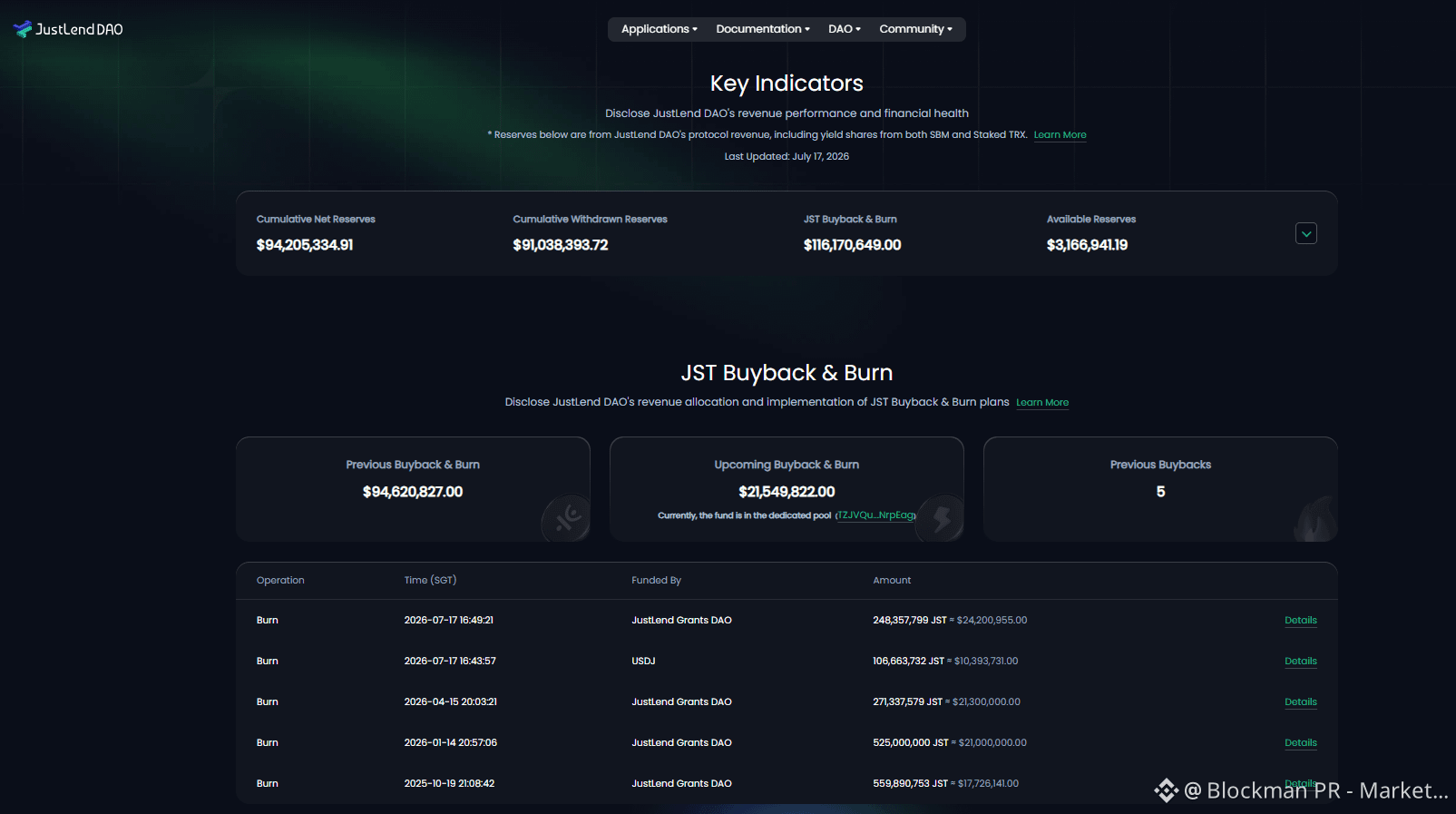
Task: Click Available Reserves value $3,166,941.19
Action: point(1088,245)
